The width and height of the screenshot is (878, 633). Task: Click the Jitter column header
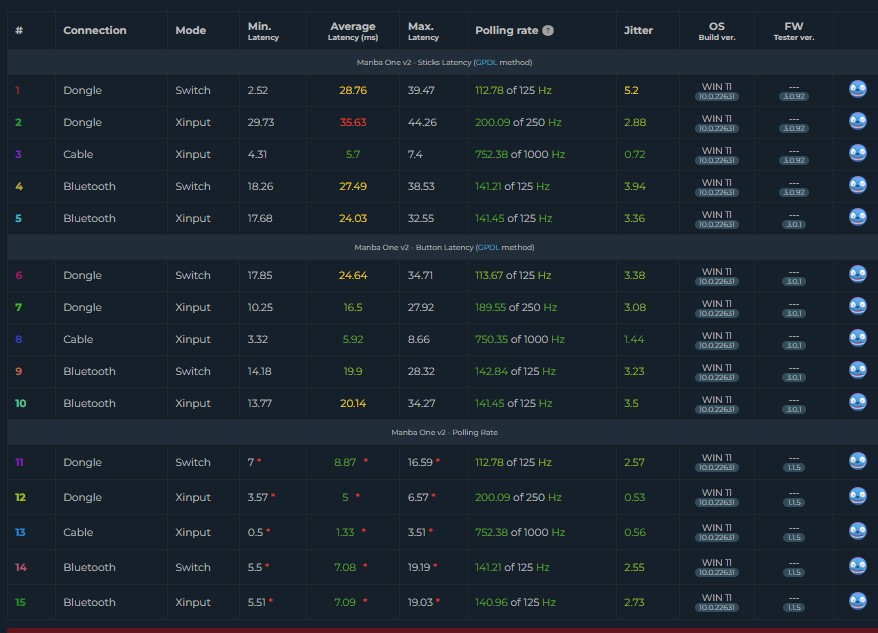(x=638, y=30)
